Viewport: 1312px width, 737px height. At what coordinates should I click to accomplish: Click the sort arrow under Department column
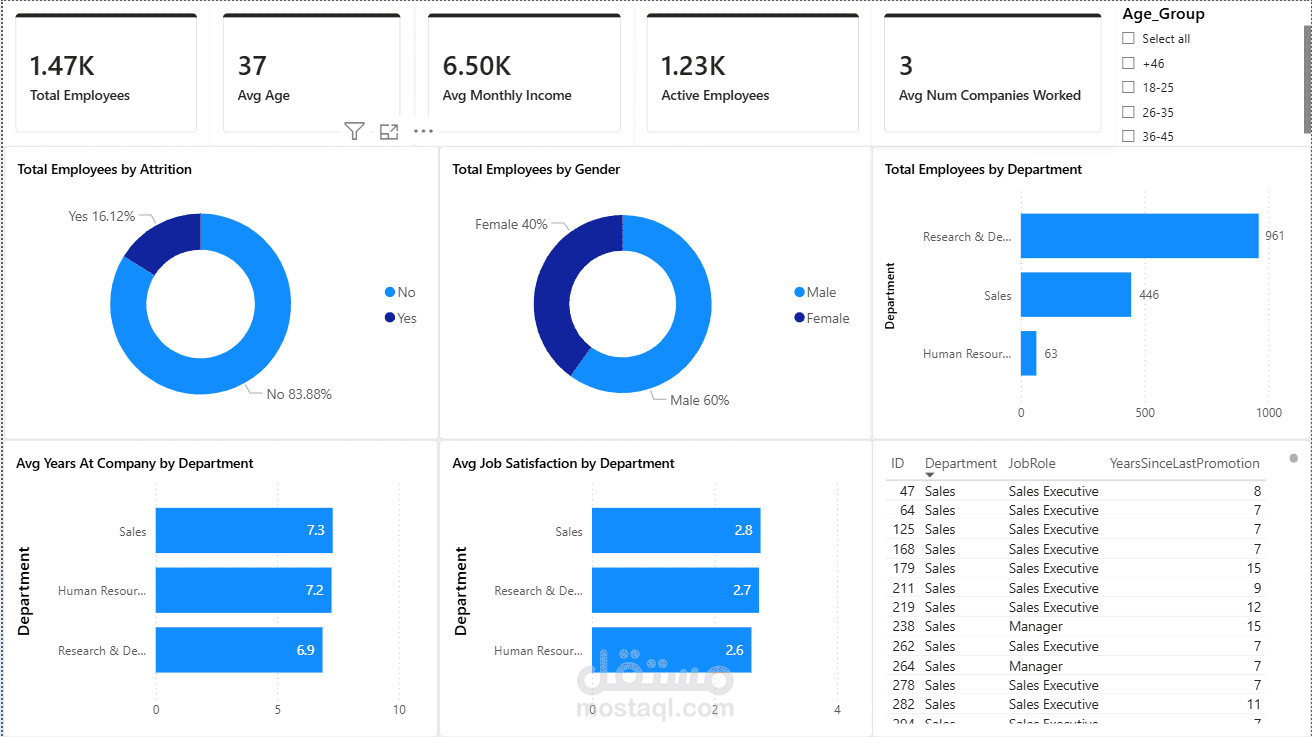pyautogui.click(x=930, y=475)
